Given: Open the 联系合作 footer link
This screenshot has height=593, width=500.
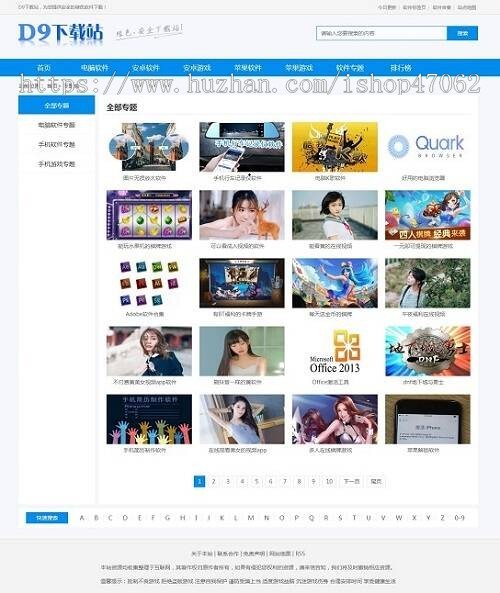Looking at the screenshot, I should pos(228,554).
